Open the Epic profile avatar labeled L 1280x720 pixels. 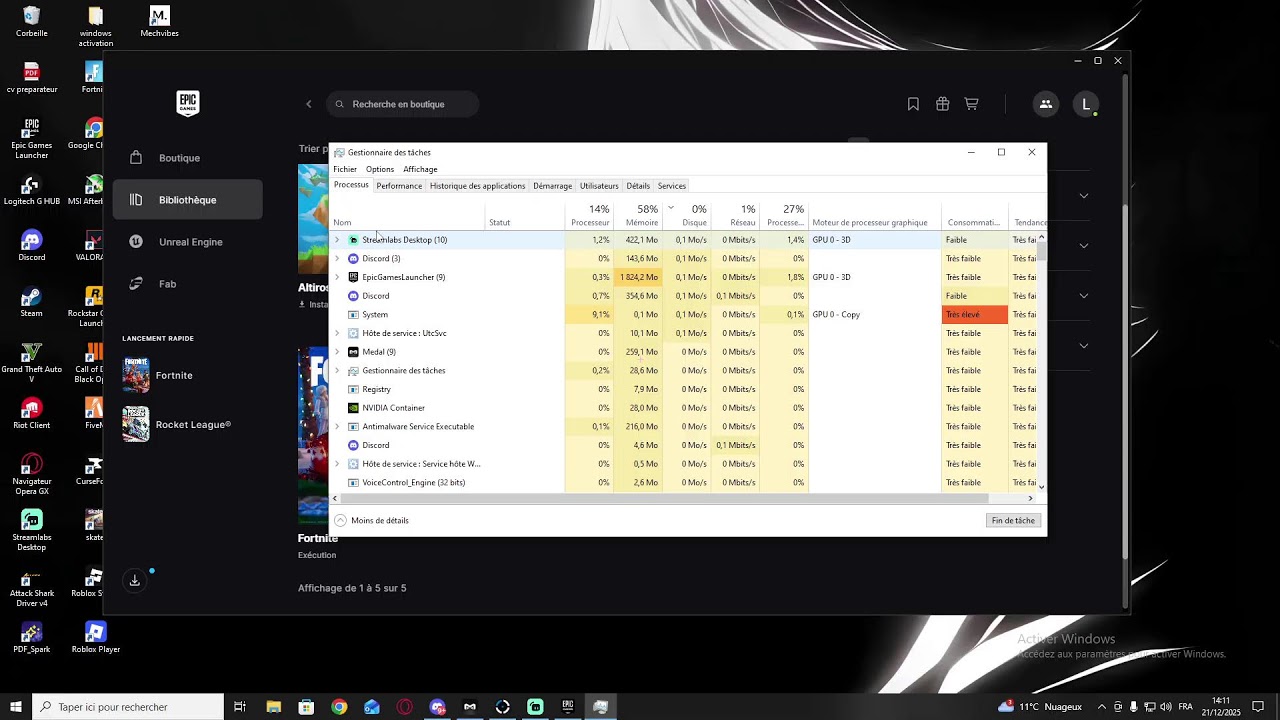point(1086,104)
